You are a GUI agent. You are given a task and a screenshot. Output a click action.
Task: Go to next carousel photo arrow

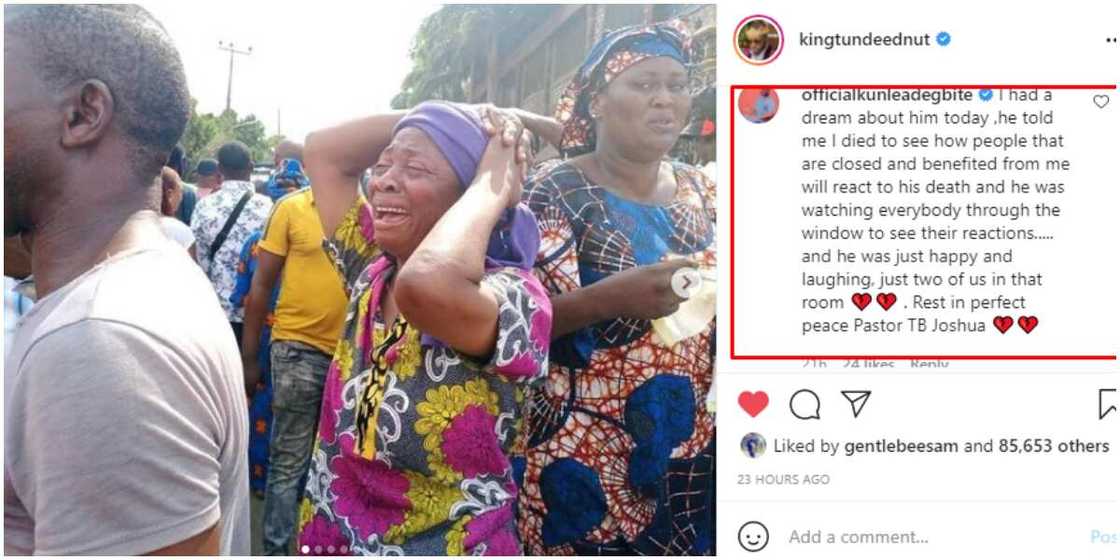point(686,283)
